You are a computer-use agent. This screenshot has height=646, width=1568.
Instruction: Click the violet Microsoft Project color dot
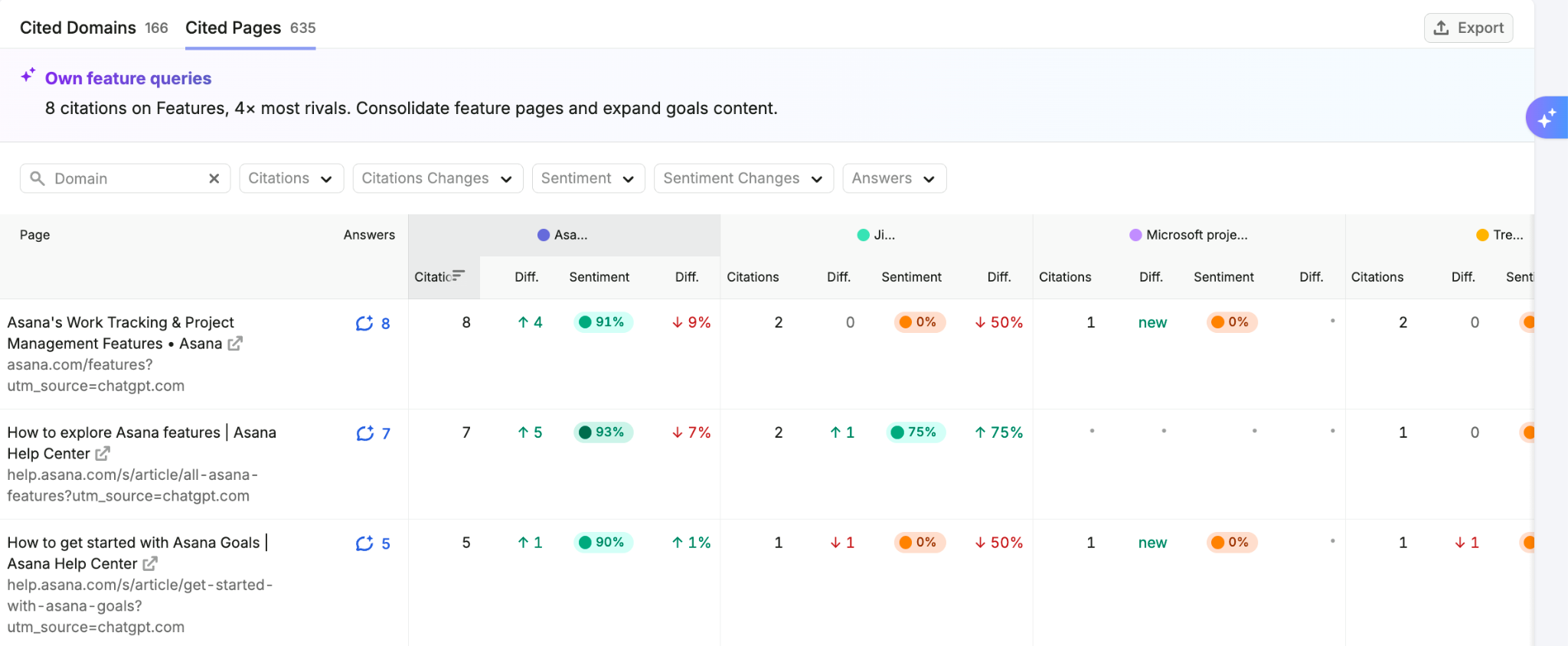[1135, 235]
